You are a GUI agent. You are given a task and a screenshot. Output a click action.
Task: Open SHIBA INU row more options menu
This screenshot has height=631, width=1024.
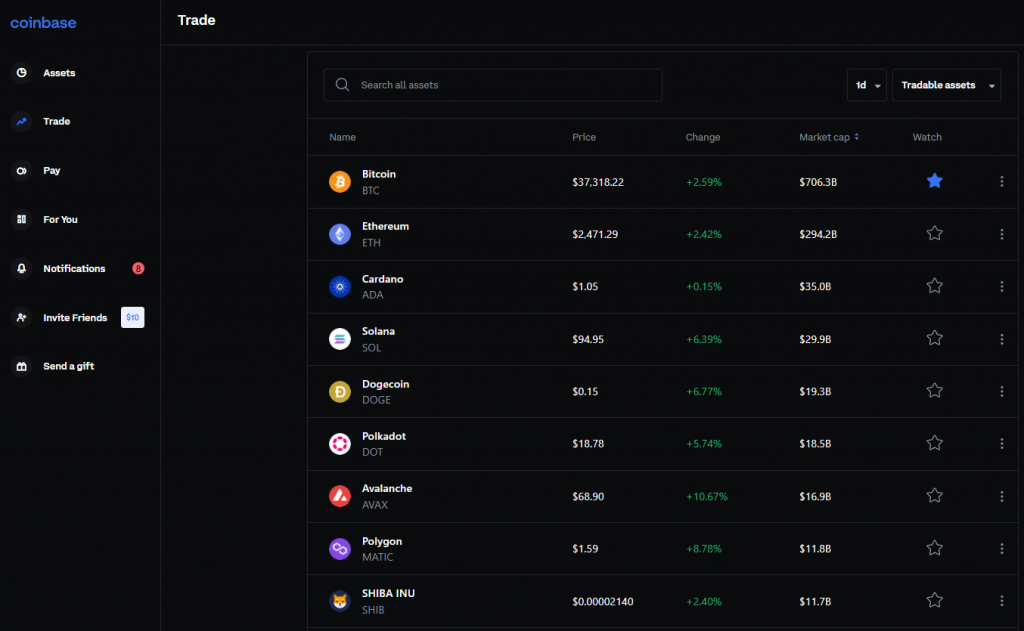coord(1001,601)
